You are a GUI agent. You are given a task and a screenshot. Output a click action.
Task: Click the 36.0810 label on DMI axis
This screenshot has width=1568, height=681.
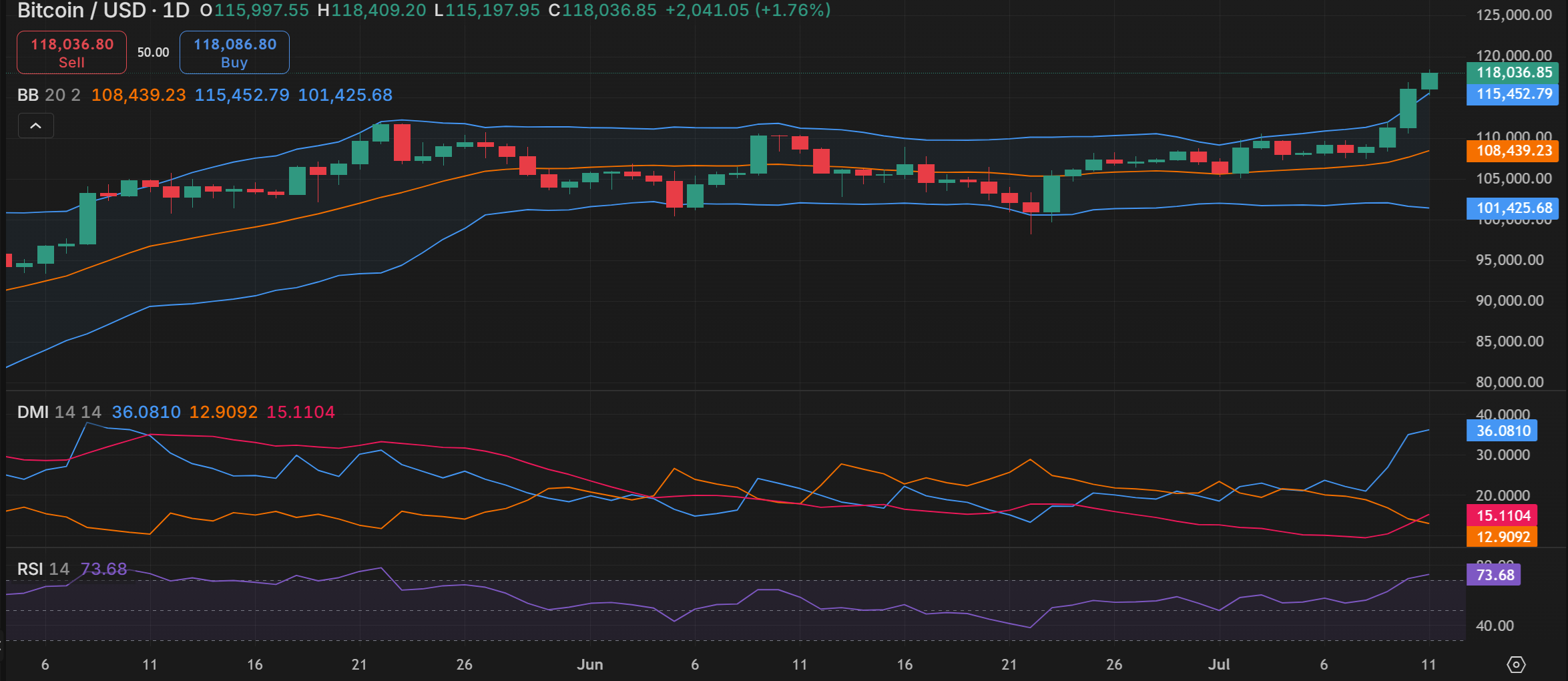click(1502, 431)
